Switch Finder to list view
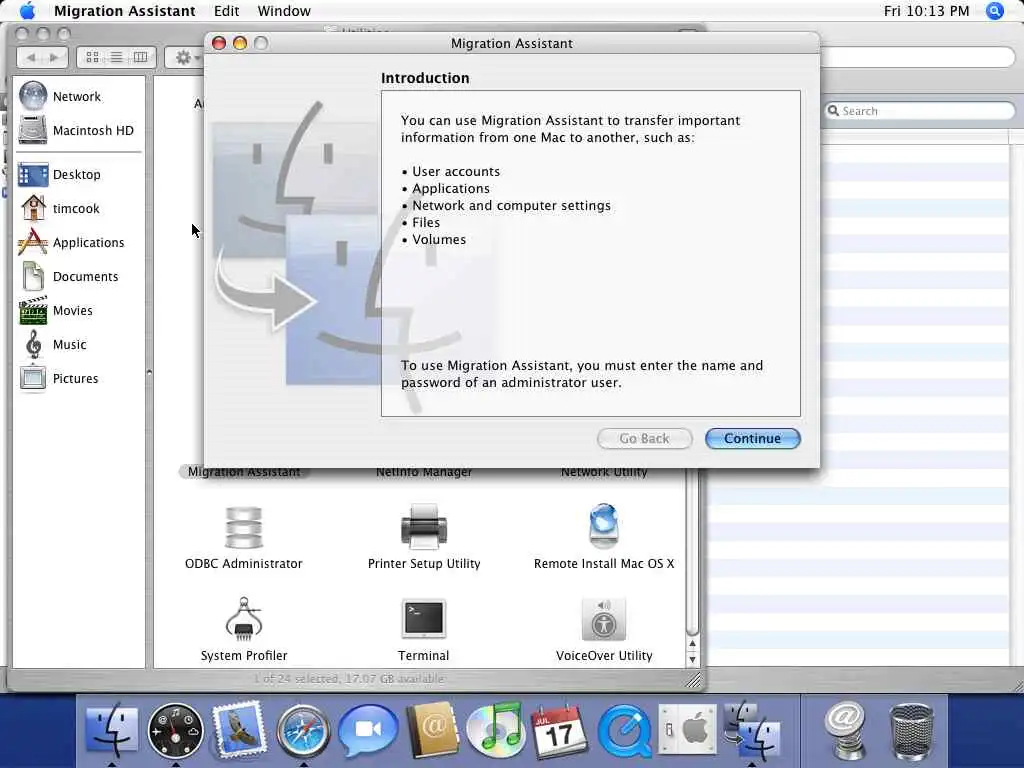Image resolution: width=1024 pixels, height=768 pixels. 116,57
